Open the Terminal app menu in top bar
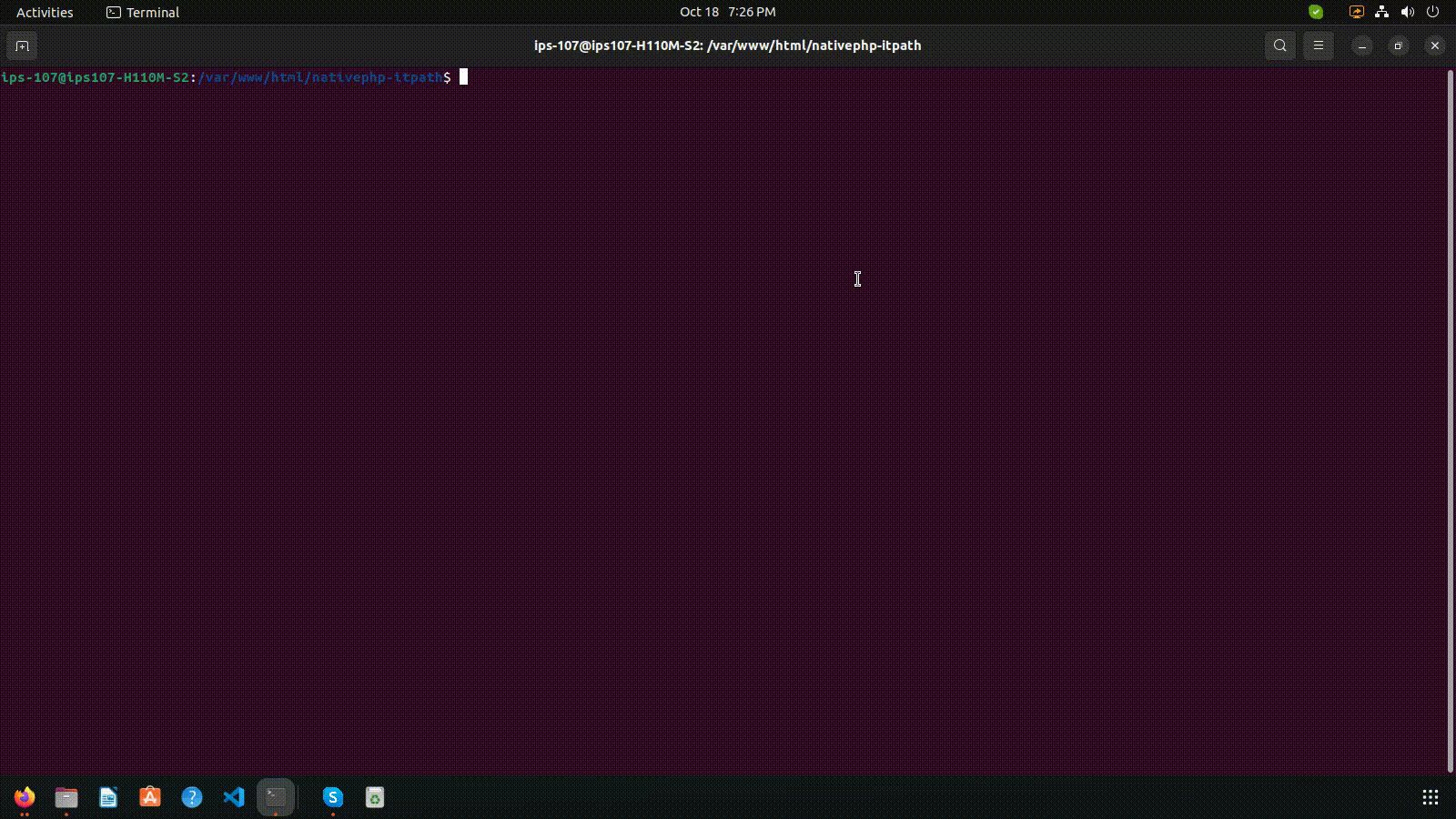Viewport: 1456px width, 819px height. pos(143,12)
